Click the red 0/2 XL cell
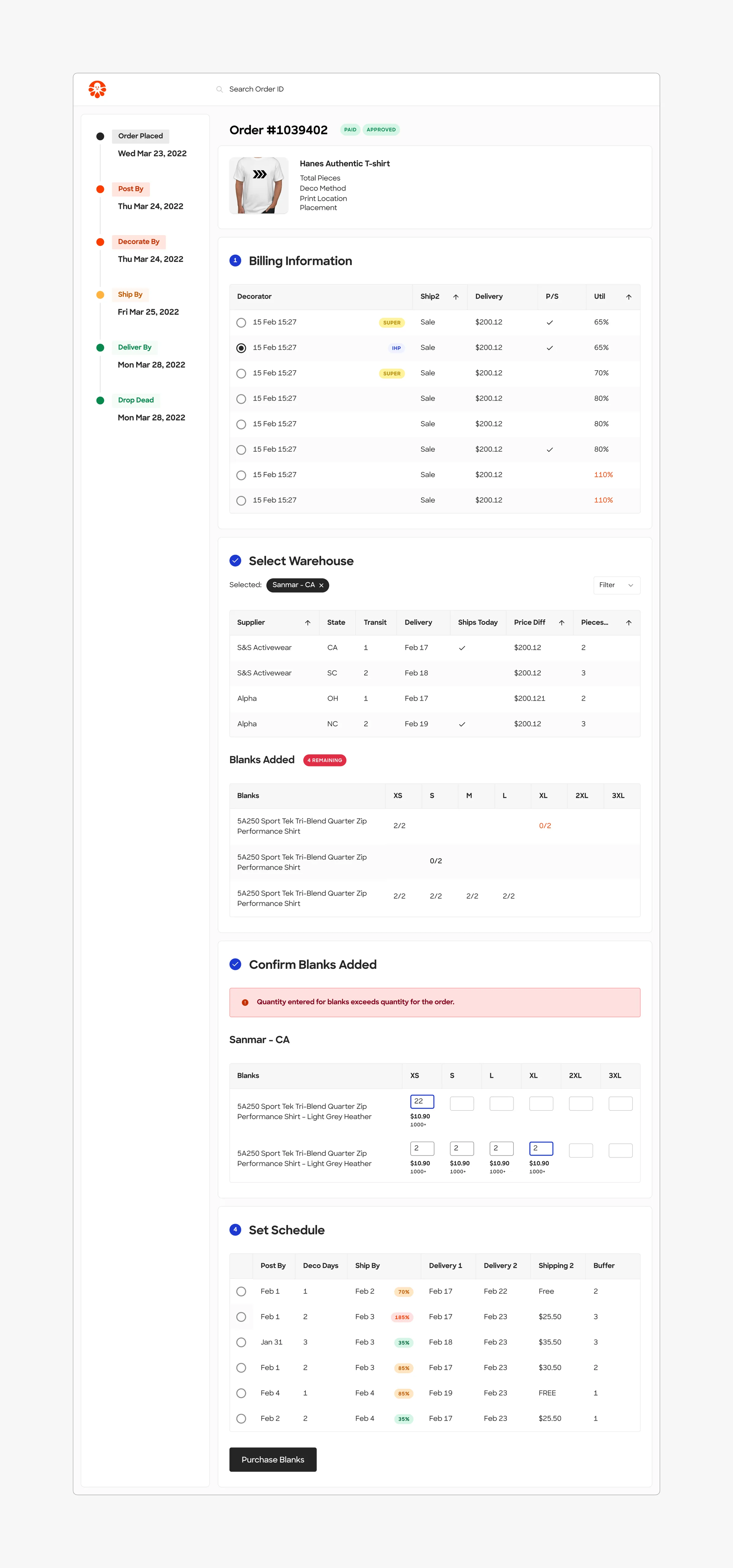 (x=545, y=826)
